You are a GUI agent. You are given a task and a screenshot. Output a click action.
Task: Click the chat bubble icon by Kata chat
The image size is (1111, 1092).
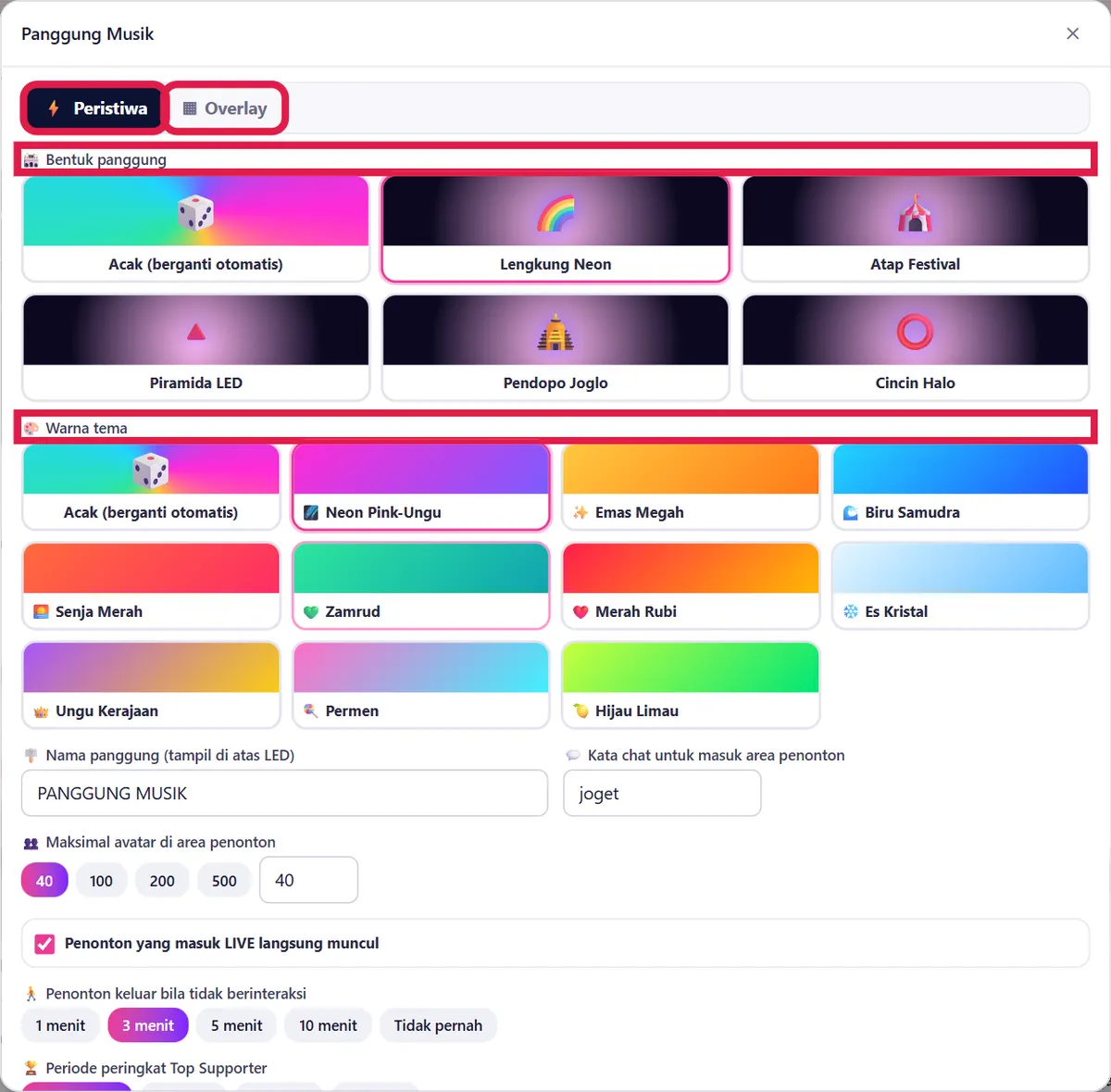(573, 756)
